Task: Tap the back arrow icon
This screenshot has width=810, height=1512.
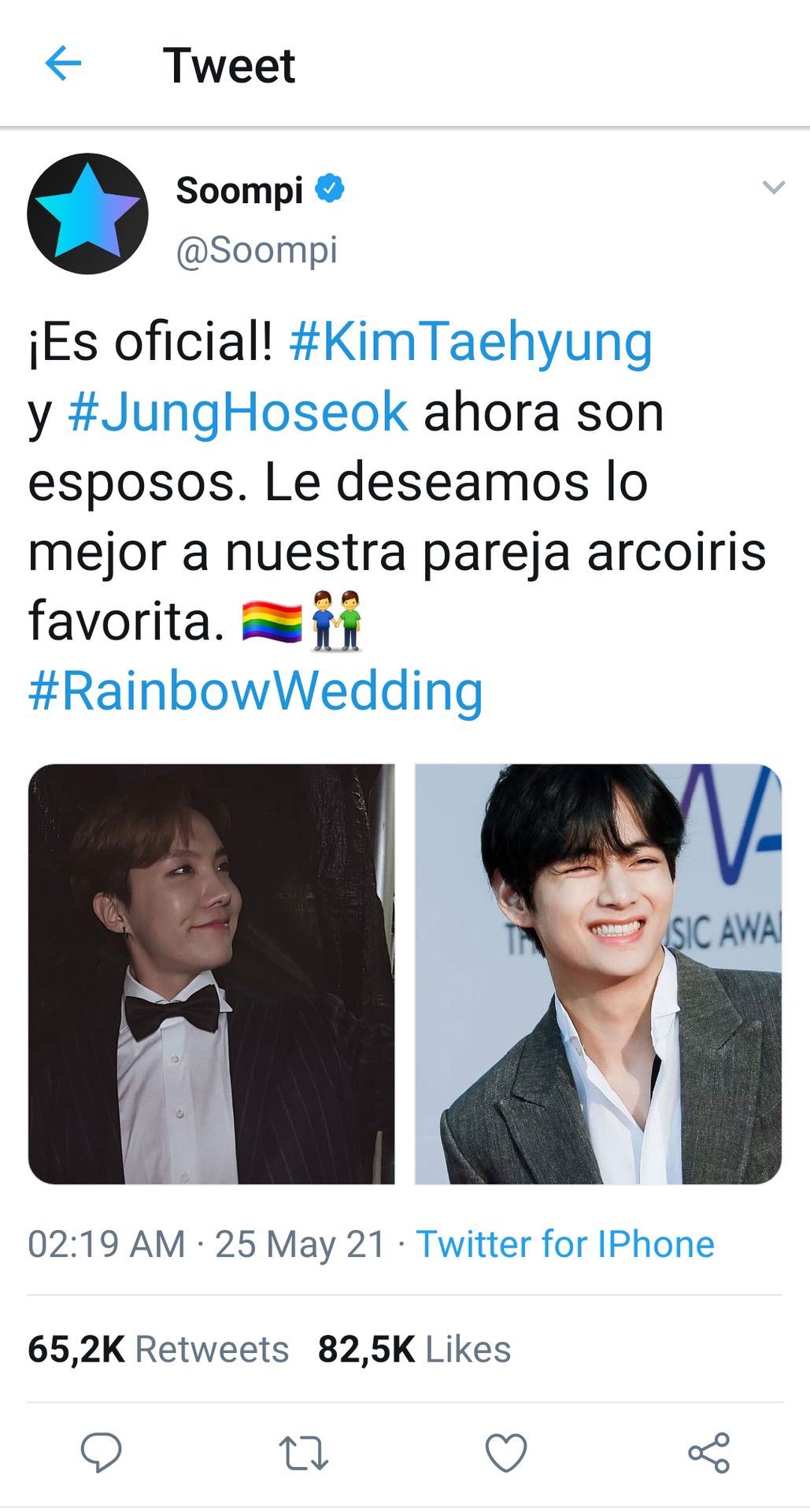Action: (x=64, y=64)
